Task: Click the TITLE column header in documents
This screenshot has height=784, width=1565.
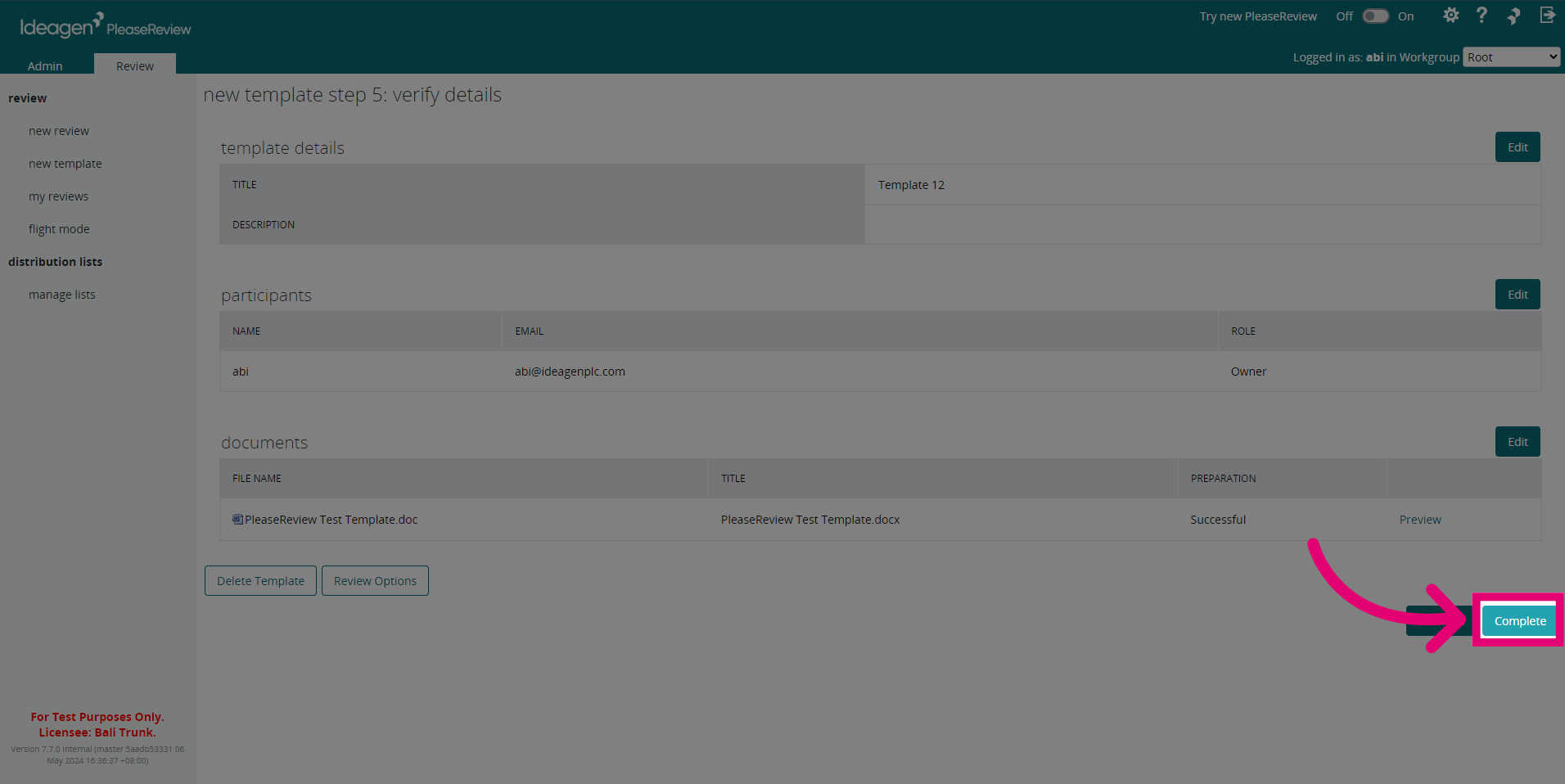Action: (733, 479)
